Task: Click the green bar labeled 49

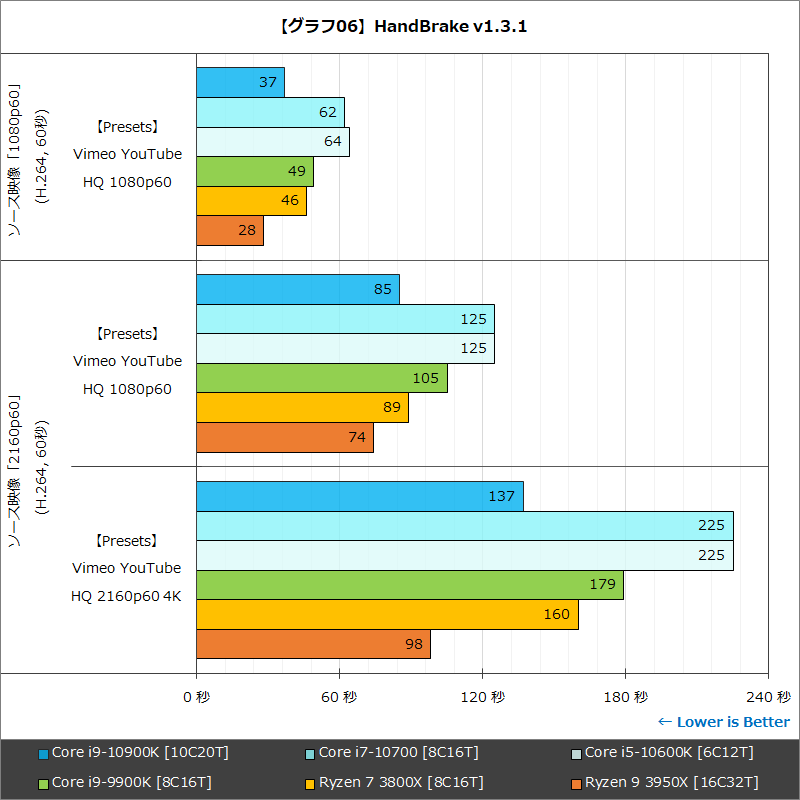Action: point(255,171)
